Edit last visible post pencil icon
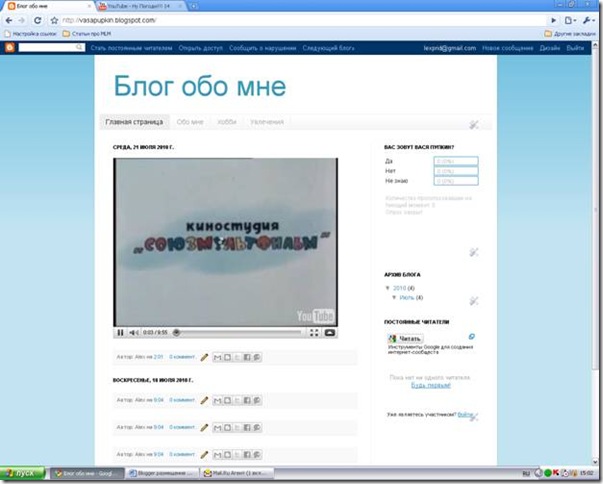The image size is (603, 484). (204, 455)
